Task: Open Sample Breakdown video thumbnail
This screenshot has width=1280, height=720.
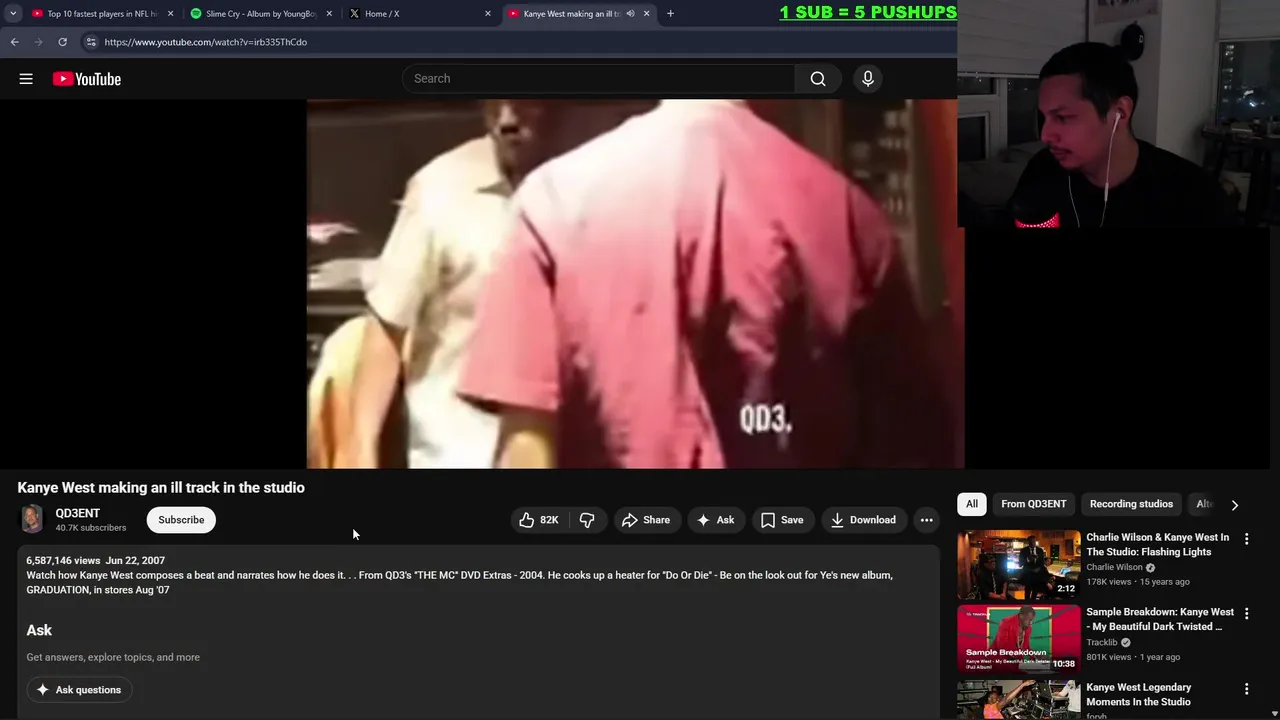Action: click(x=1019, y=638)
